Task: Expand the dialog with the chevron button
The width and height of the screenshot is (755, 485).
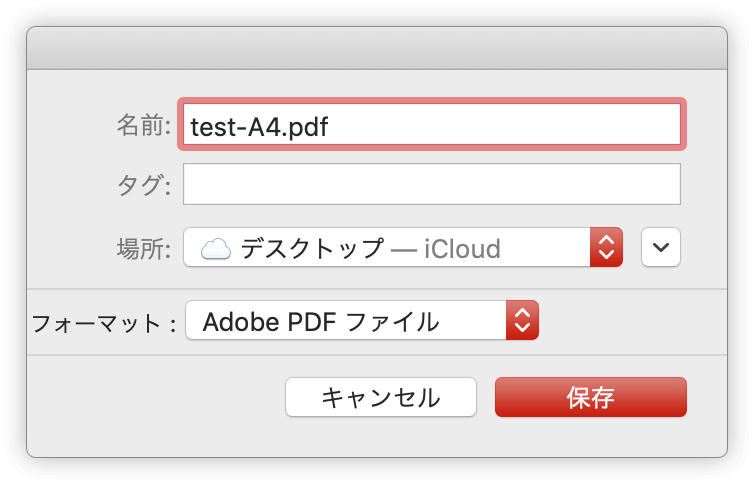Action: 661,247
